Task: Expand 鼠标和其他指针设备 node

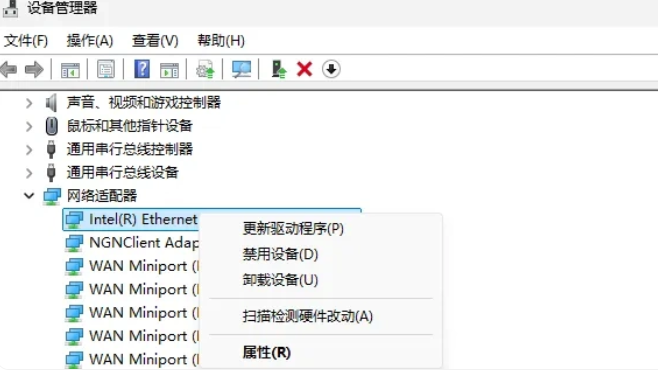Action: coord(29,126)
